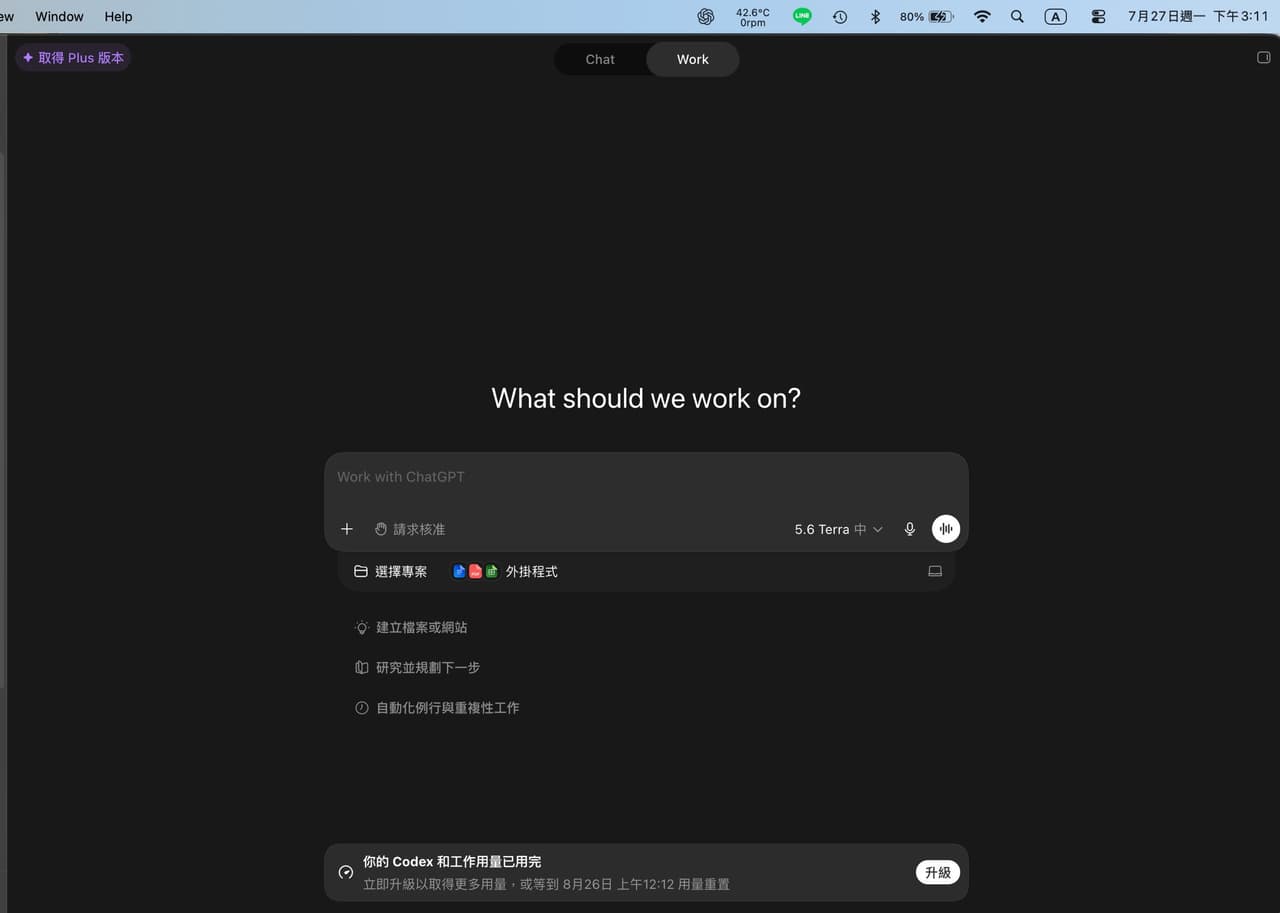Click the battery status icon
The width and height of the screenshot is (1280, 913).
pyautogui.click(x=926, y=17)
